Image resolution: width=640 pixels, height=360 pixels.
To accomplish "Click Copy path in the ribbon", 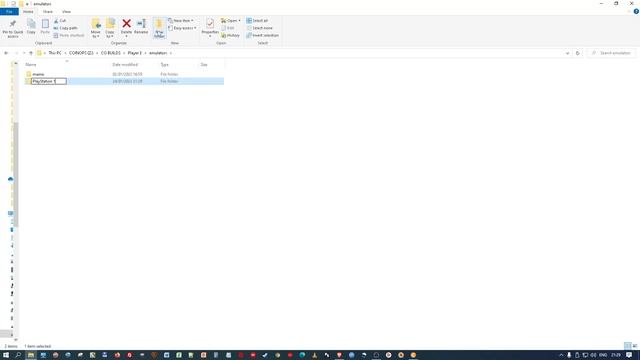I will 65,28.
